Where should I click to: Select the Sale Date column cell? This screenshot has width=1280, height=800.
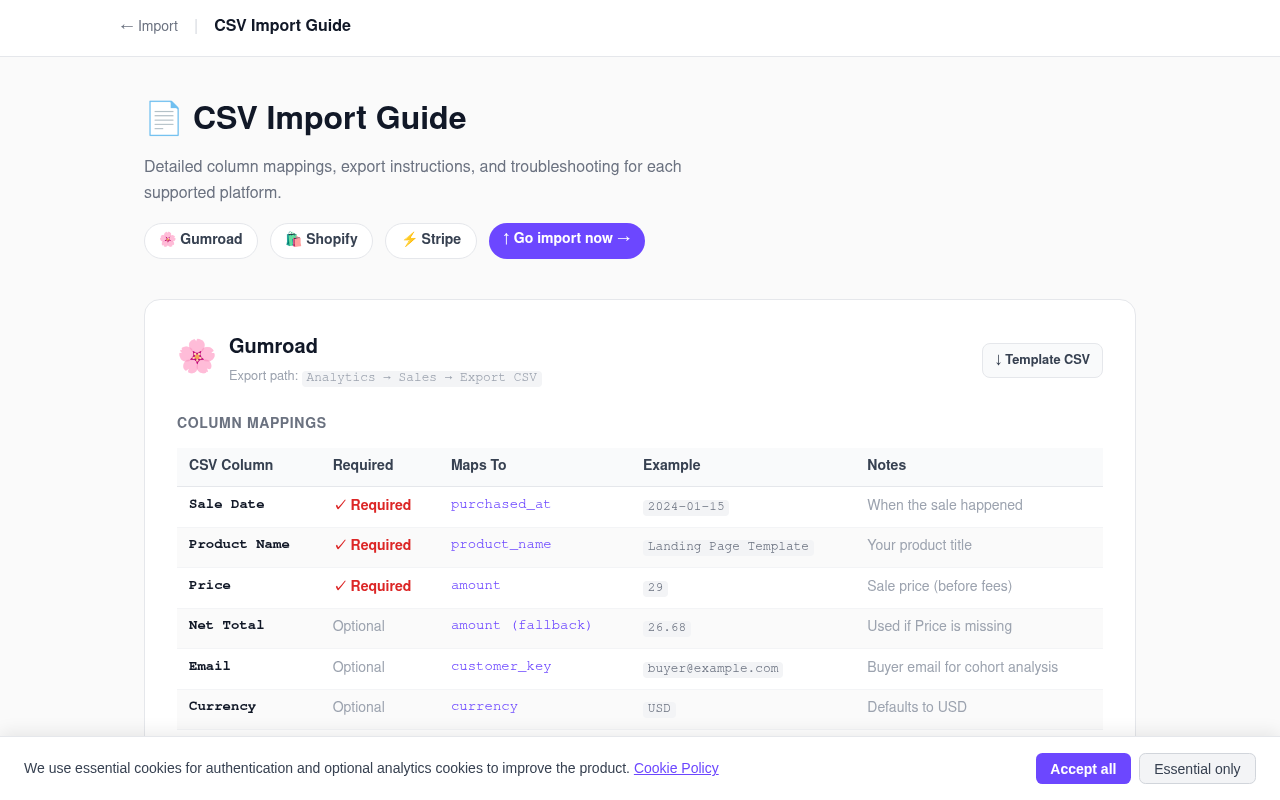[227, 505]
